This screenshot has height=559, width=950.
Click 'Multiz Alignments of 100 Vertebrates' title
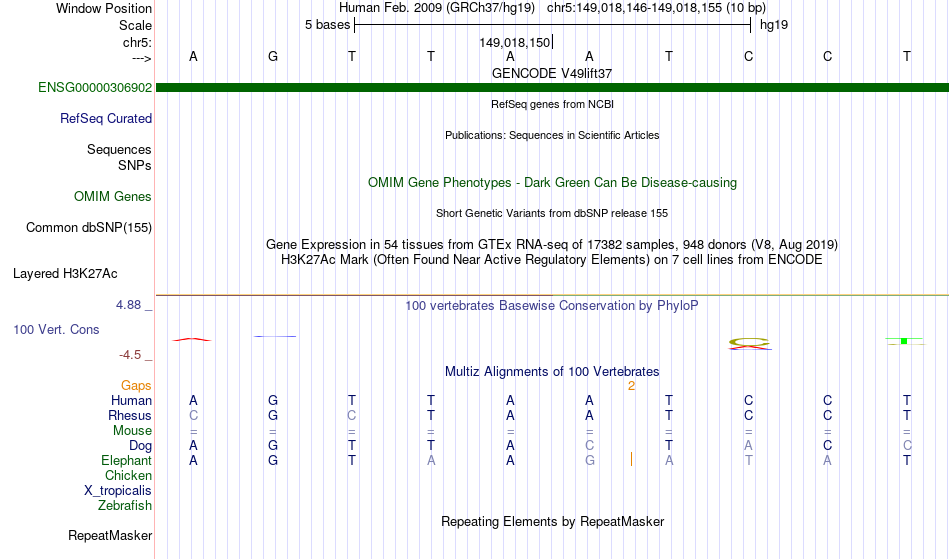pyautogui.click(x=552, y=372)
